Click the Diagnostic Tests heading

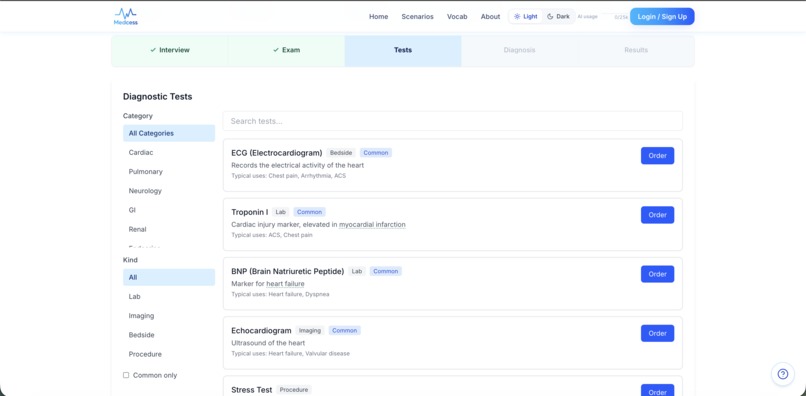pos(157,97)
